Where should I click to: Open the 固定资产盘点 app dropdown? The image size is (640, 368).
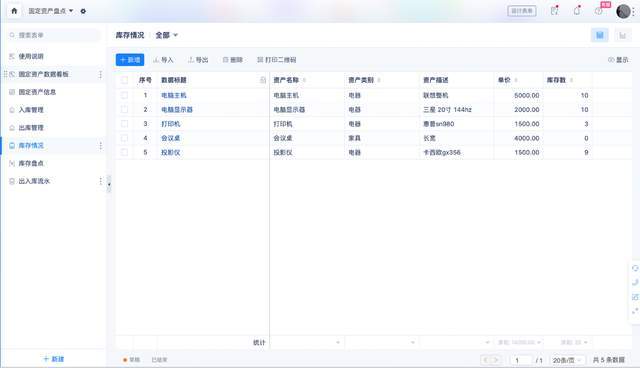(51, 11)
